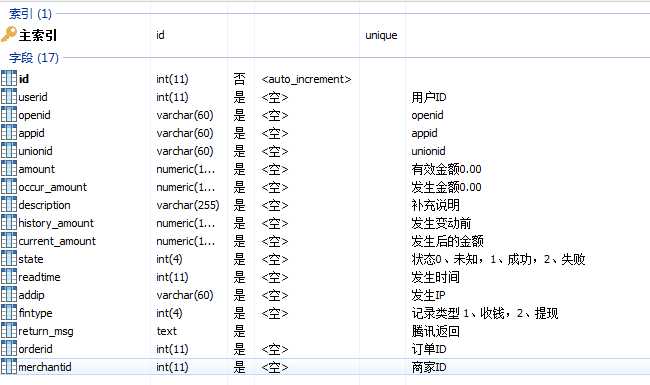Select the return_msg field name
650x385 pixels.
[x=46, y=332]
